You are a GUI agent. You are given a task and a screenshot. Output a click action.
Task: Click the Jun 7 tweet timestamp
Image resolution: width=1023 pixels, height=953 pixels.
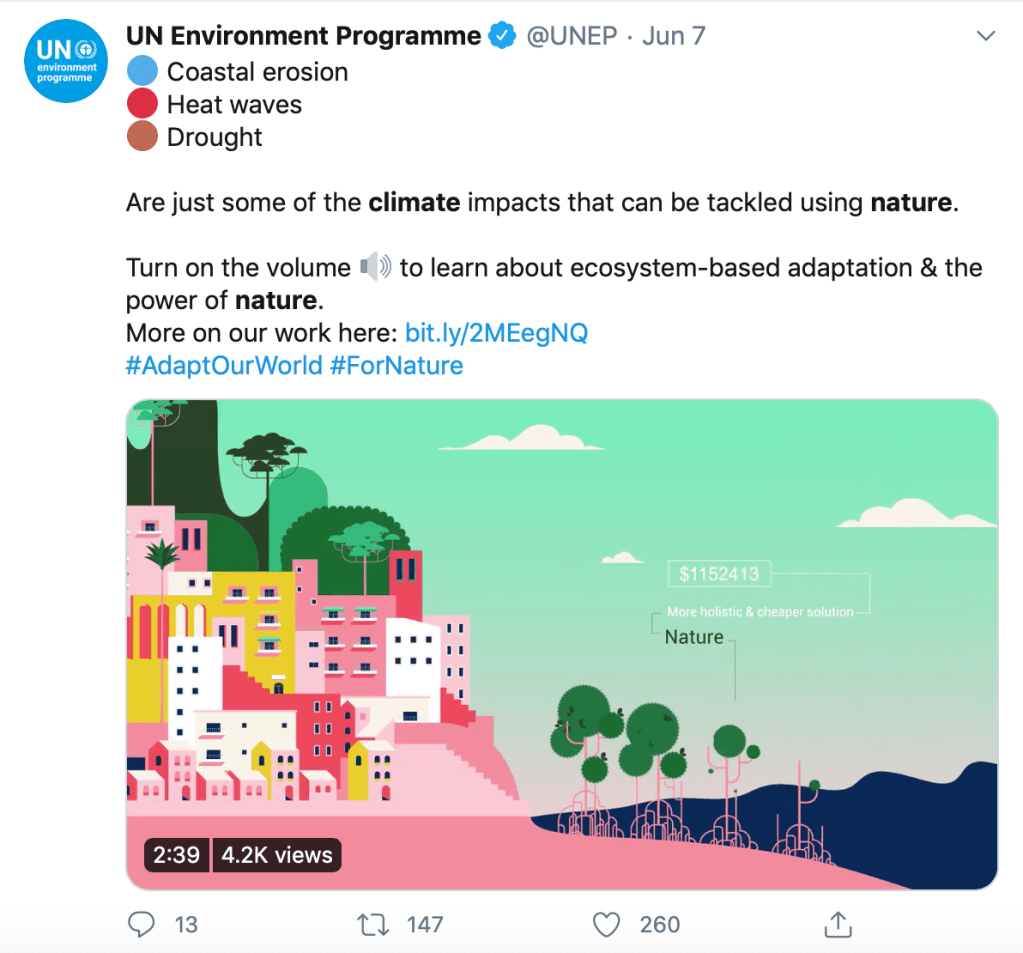[x=674, y=37]
